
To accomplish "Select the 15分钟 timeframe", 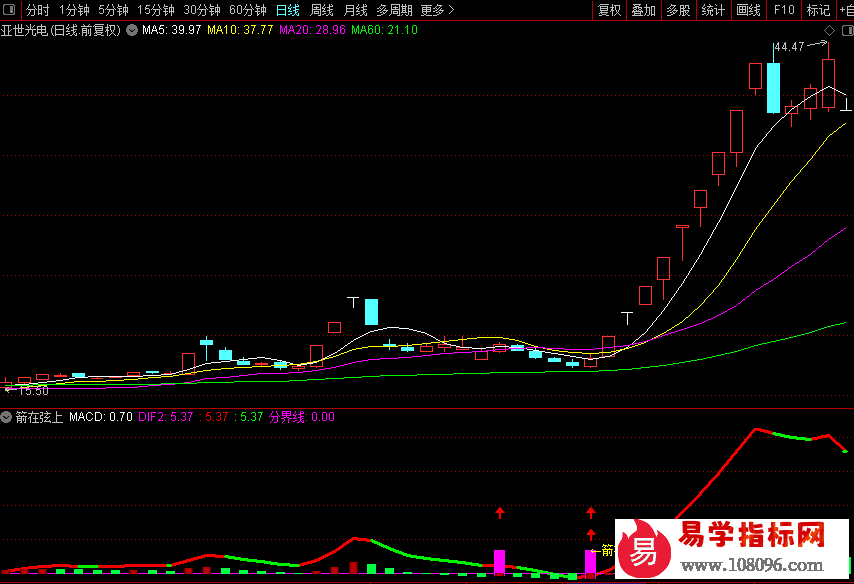I will (156, 10).
